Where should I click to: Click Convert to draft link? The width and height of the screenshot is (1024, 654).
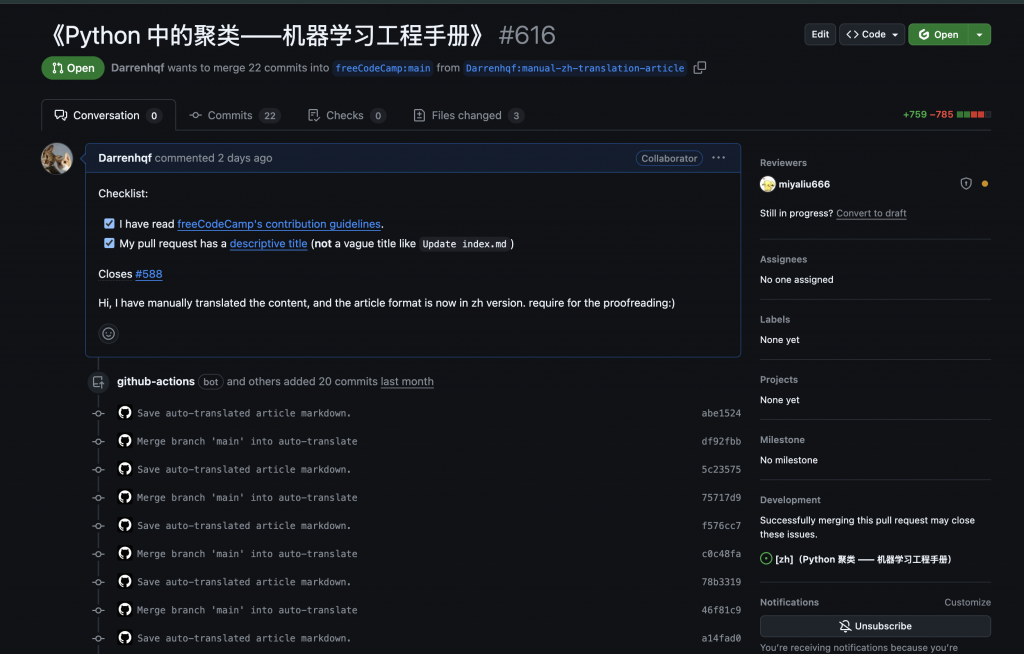point(871,213)
